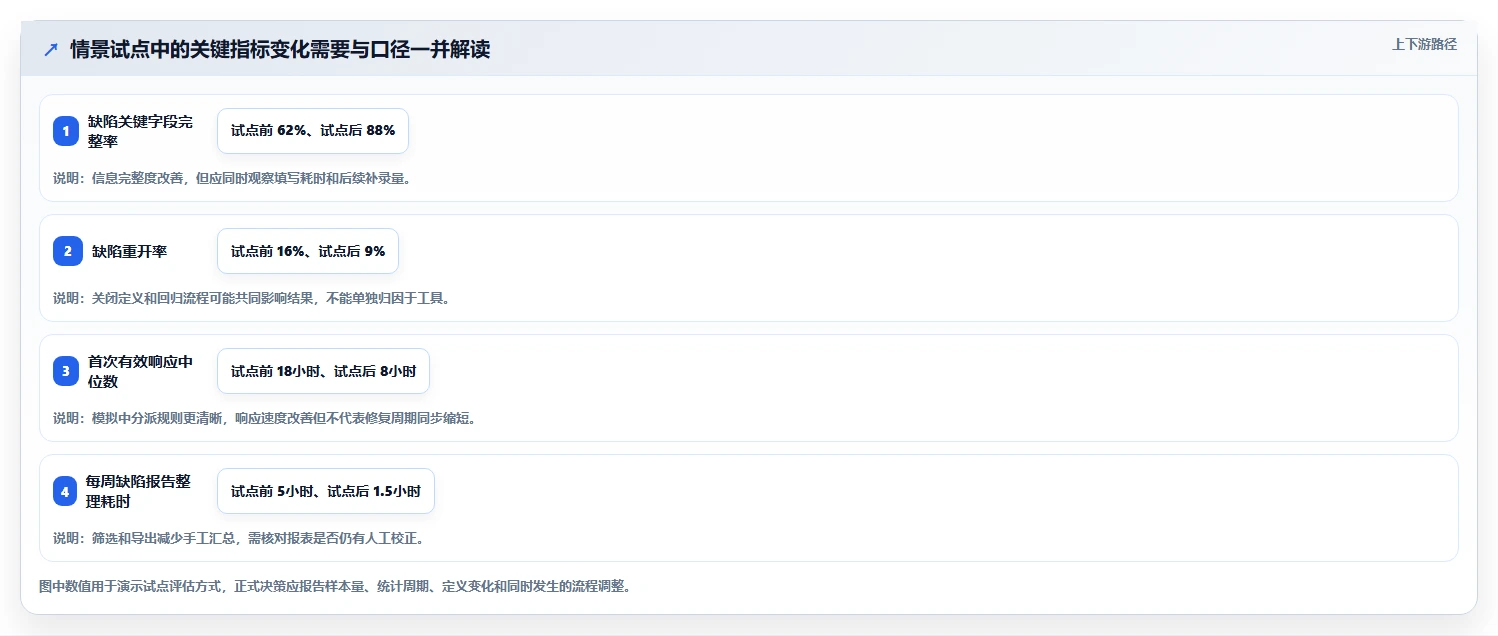The image size is (1498, 636).
Task: Click the footer disclaimer starting 图中数值用于演示
Action: (x=335, y=587)
